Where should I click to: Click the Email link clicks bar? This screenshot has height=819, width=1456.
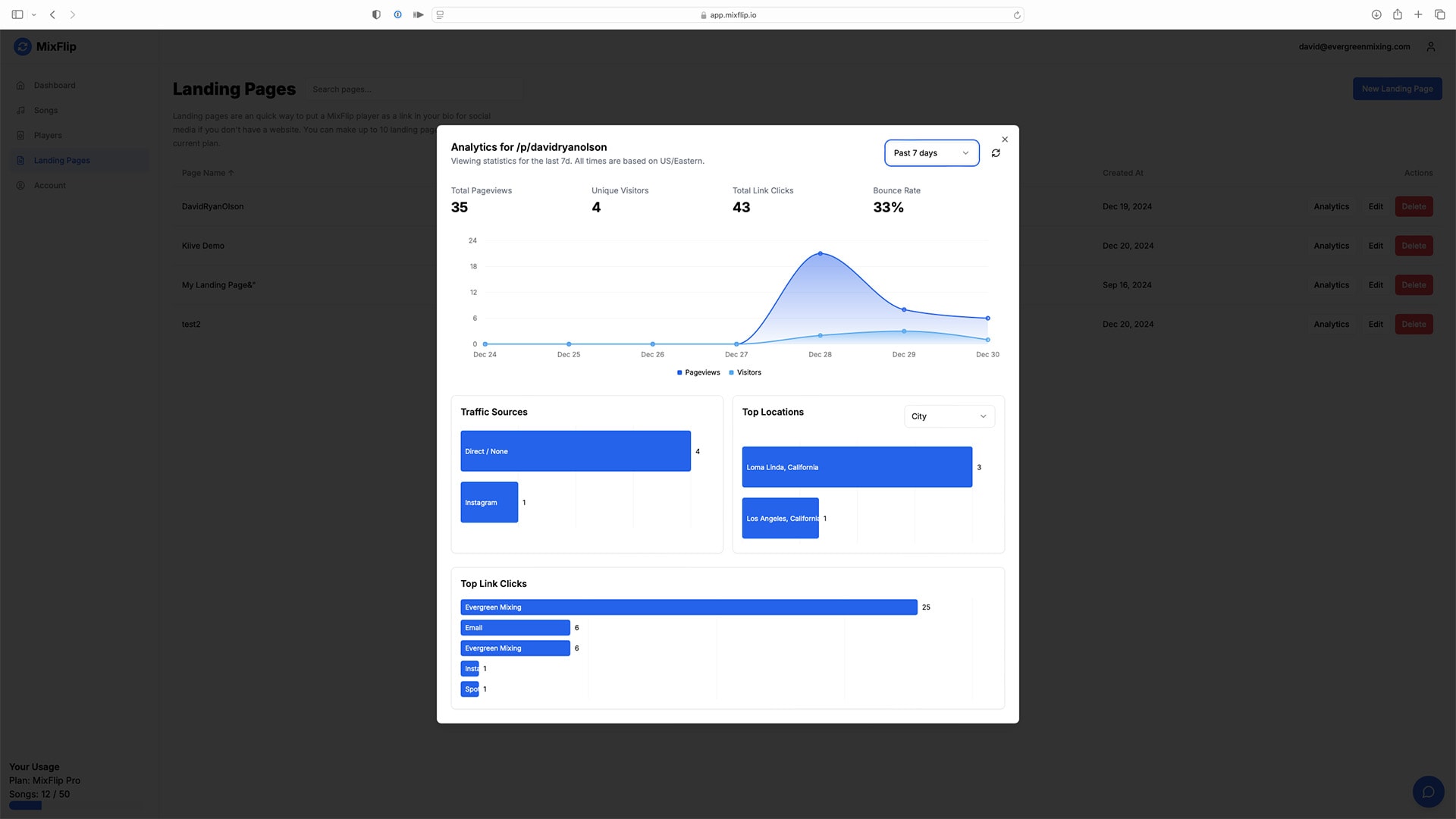point(515,628)
